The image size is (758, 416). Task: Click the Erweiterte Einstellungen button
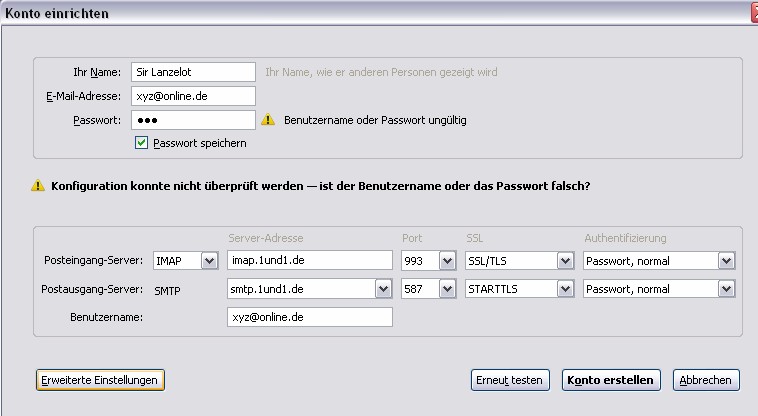tap(99, 380)
